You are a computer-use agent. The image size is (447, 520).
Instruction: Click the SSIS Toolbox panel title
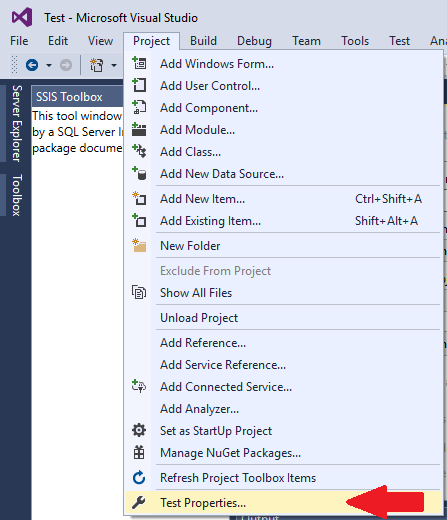coord(69,97)
